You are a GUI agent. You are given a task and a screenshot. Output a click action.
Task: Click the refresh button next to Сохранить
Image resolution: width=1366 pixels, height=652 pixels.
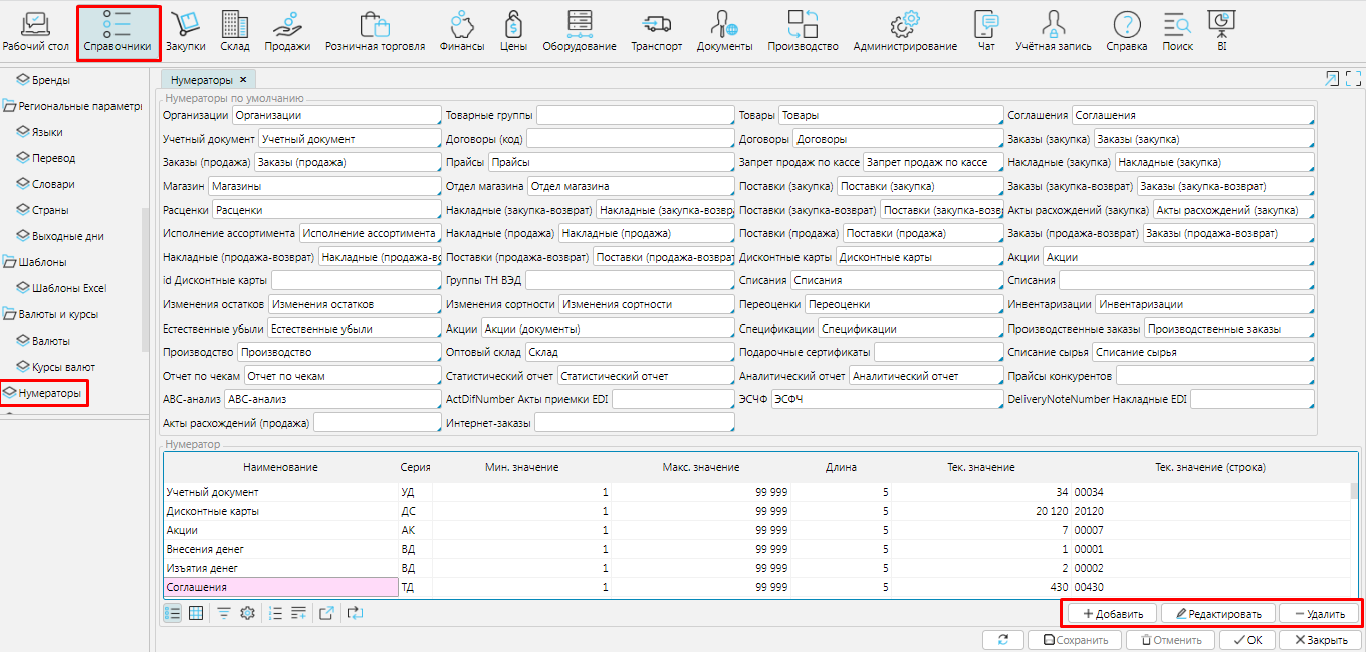click(x=1003, y=640)
